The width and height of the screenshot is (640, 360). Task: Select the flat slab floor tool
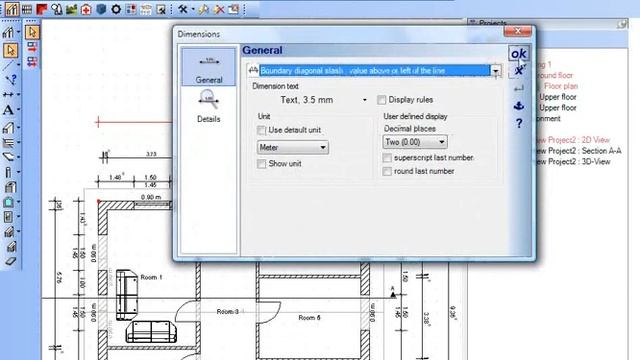click(x=8, y=157)
